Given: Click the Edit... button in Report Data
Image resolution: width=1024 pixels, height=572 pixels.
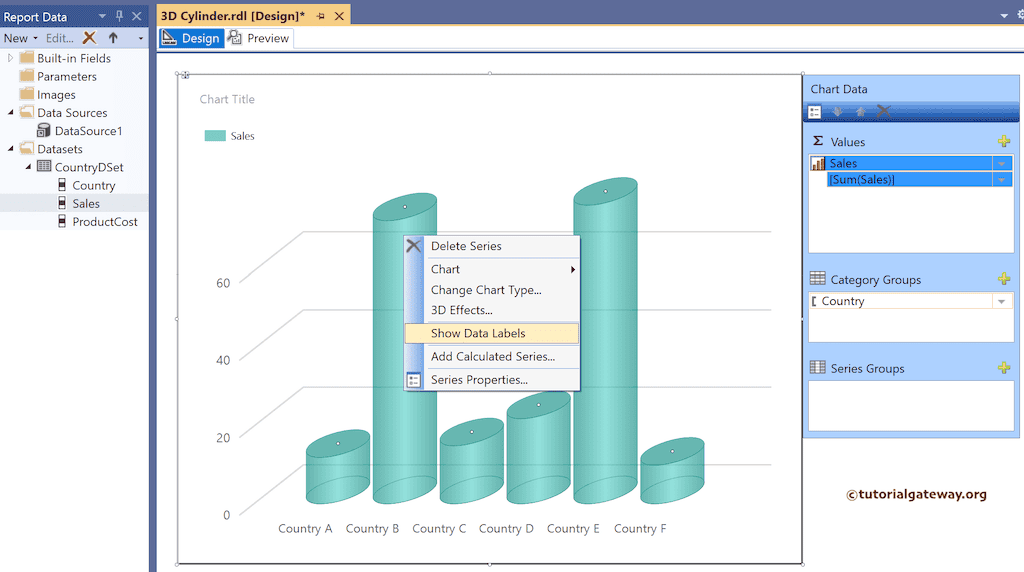Looking at the screenshot, I should 59,38.
